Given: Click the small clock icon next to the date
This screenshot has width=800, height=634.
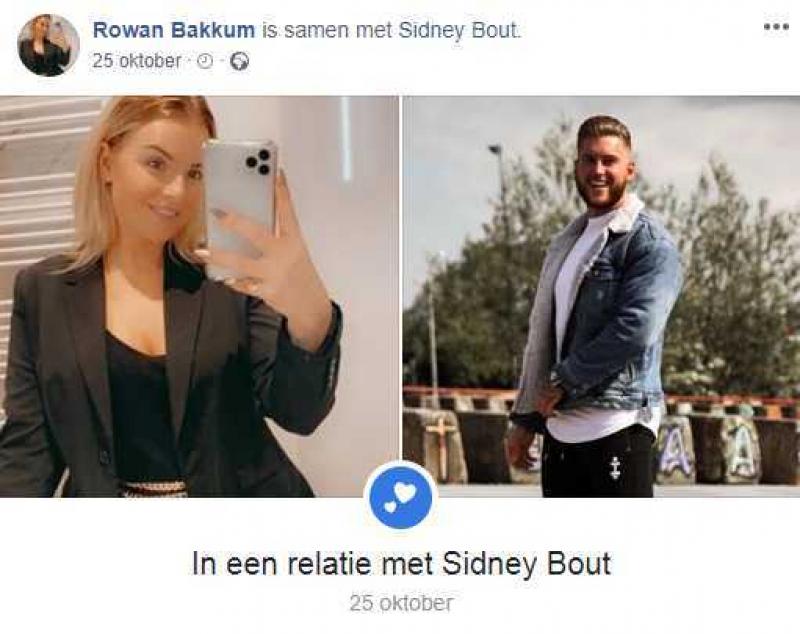Looking at the screenshot, I should (205, 62).
